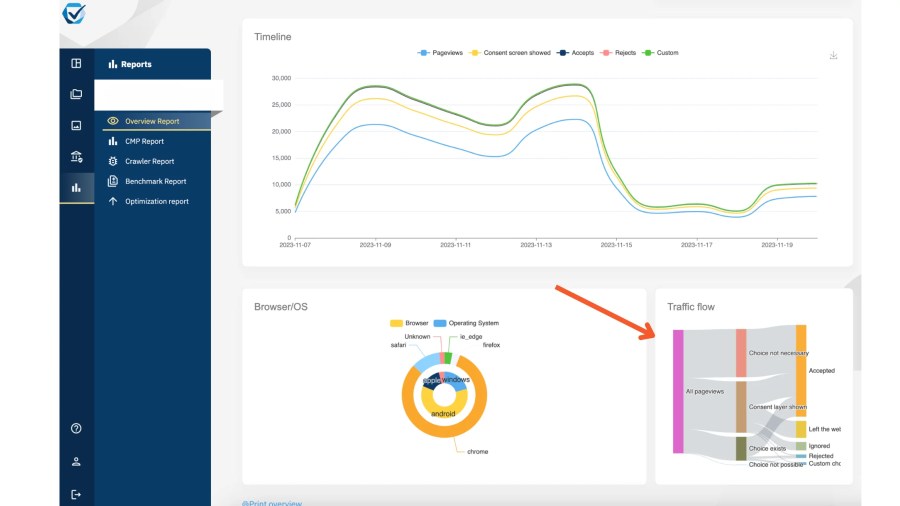Click the Timeline heading
Viewport: 900px width, 506px height.
coord(273,37)
